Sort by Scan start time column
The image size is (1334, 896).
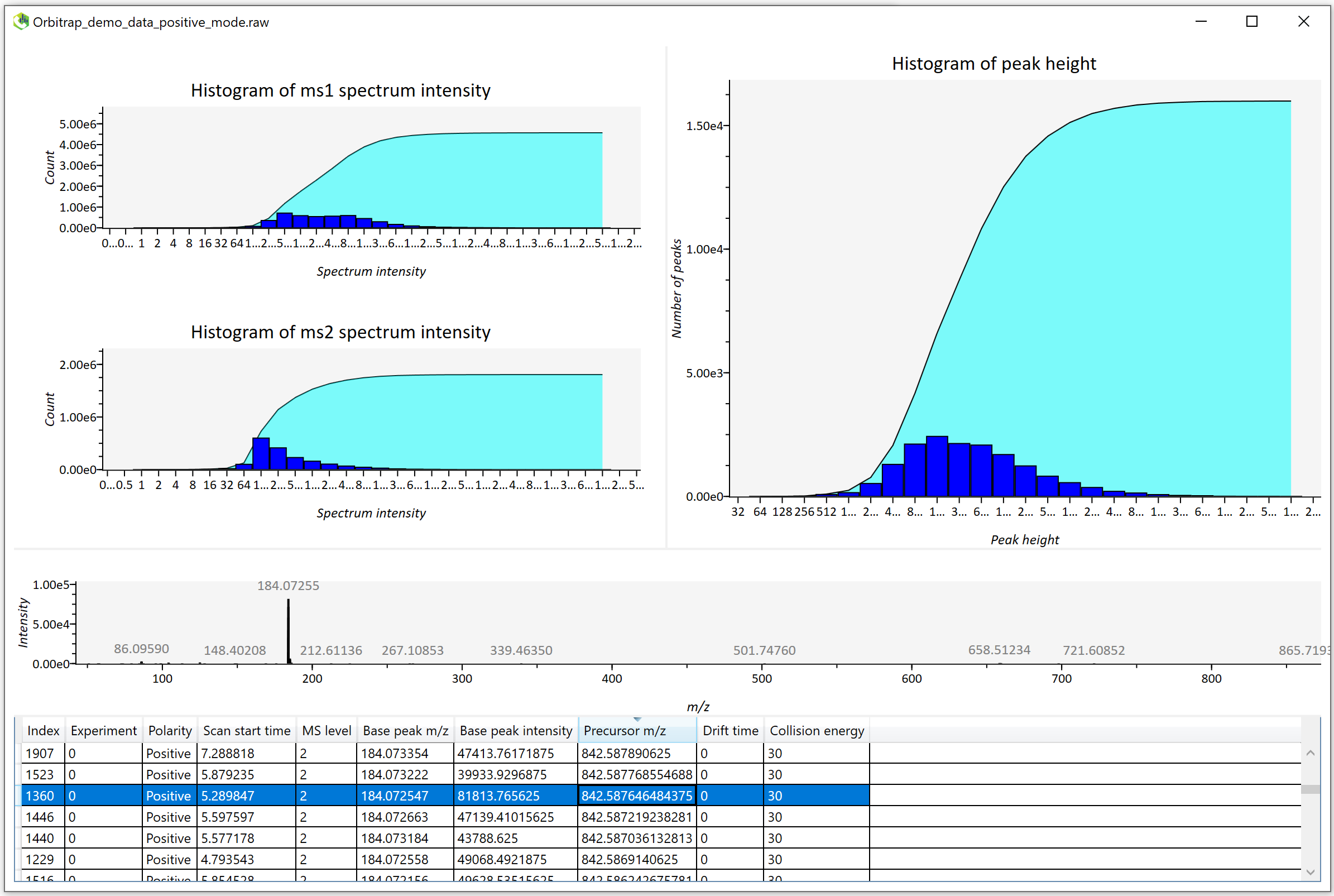(246, 730)
